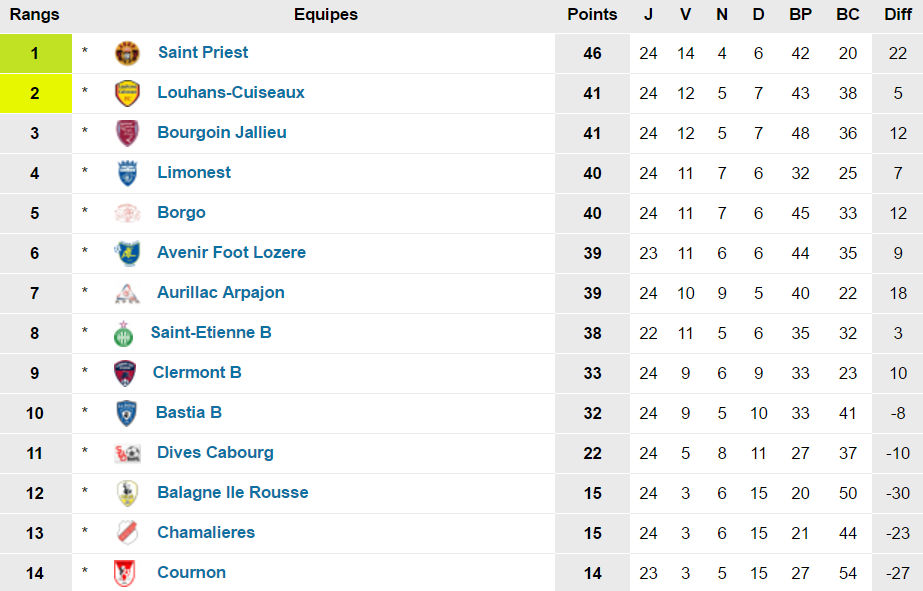
Task: Open the Borgo team link
Action: [x=181, y=212]
